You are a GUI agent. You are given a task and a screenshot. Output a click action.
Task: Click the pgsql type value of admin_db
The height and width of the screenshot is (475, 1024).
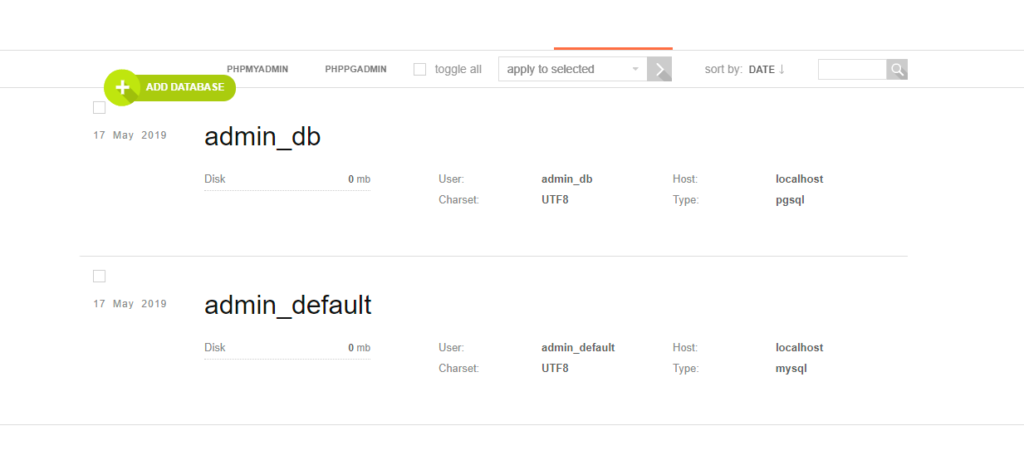(x=790, y=200)
